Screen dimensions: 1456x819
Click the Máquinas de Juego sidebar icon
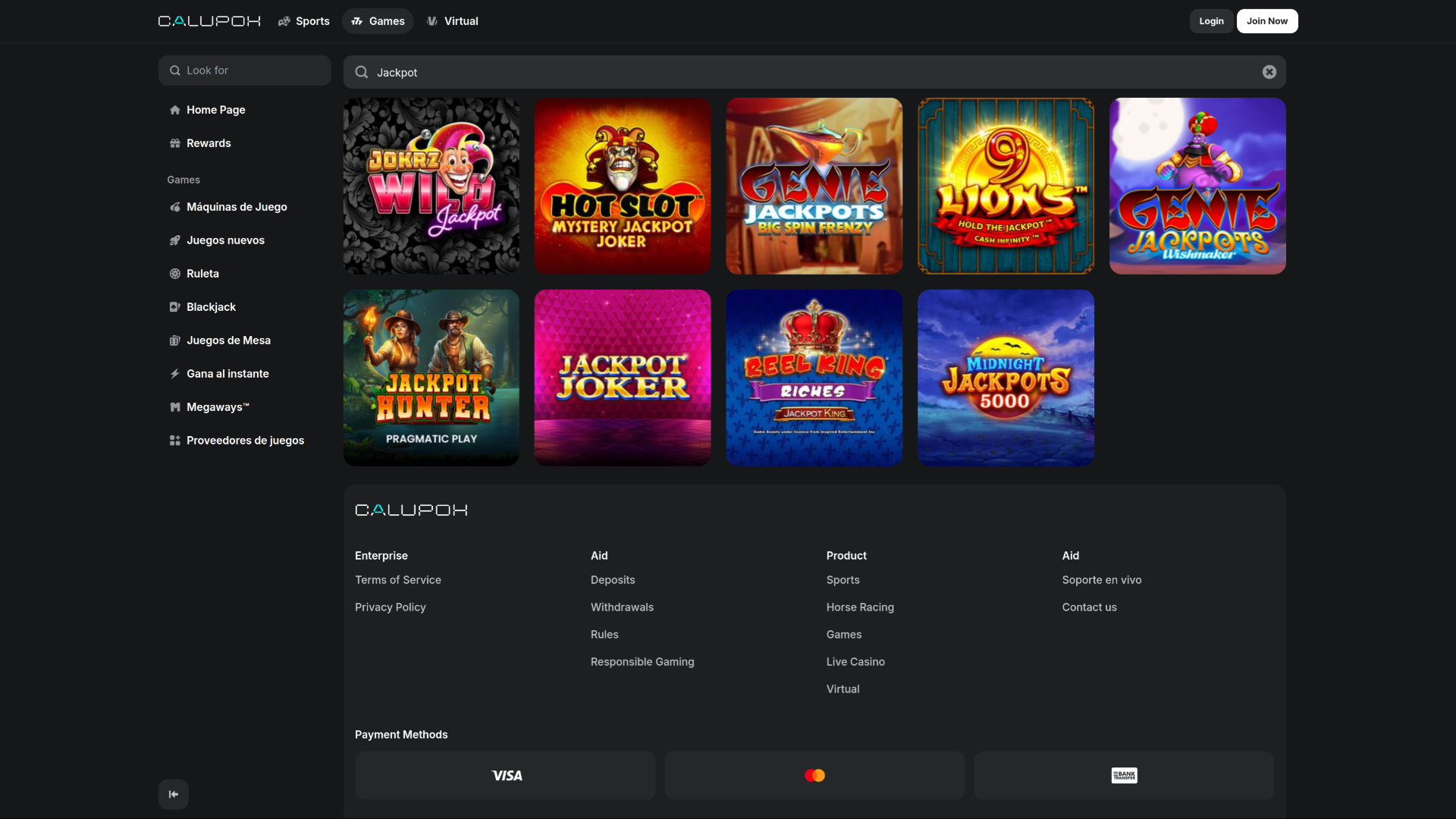pos(174,206)
